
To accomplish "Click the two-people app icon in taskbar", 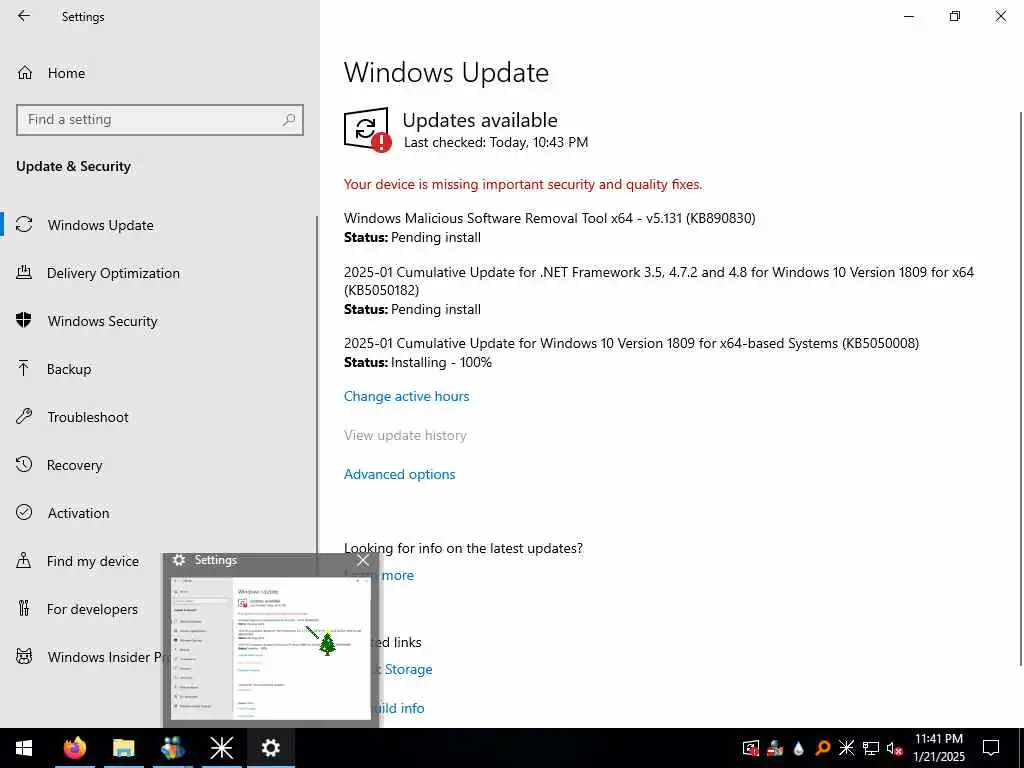I will point(172,748).
